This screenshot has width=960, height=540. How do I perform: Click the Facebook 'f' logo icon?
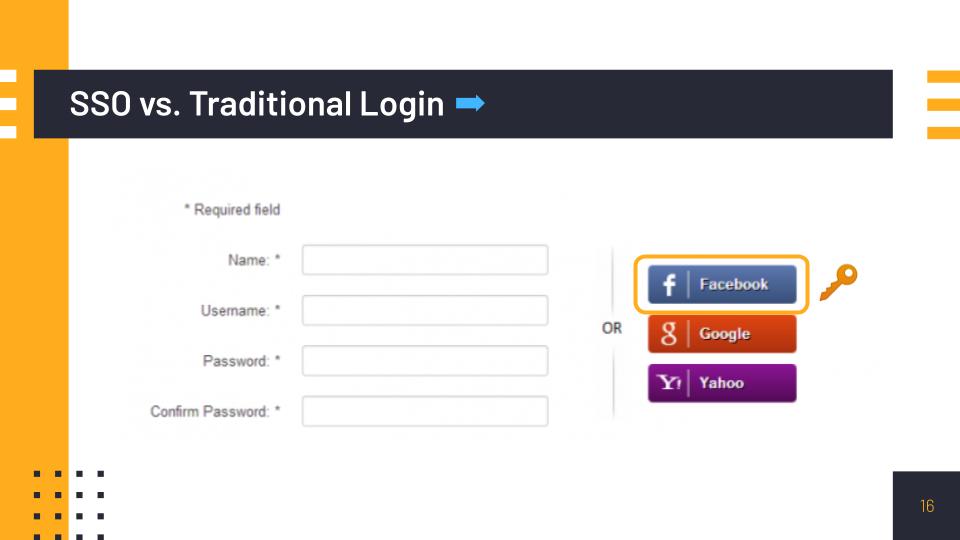click(669, 285)
